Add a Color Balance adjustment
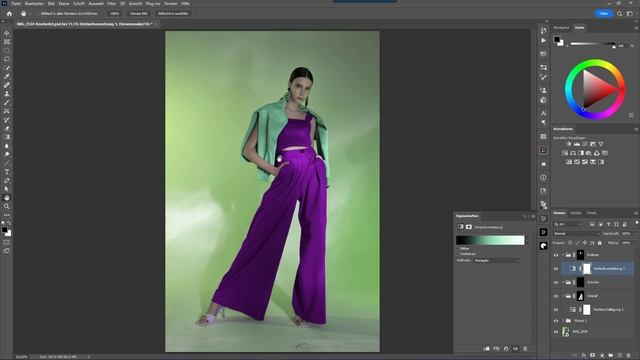 pos(573,153)
